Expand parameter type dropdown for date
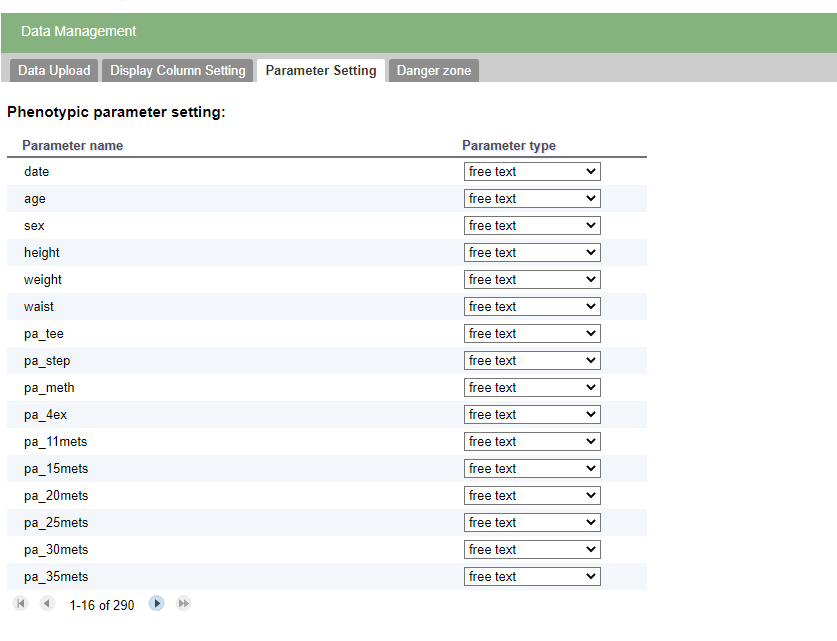This screenshot has height=641, width=837. [x=532, y=172]
